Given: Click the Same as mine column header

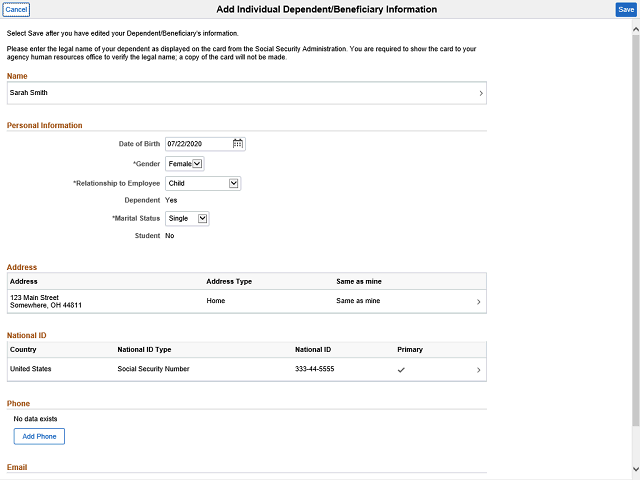Looking at the screenshot, I should click(359, 281).
